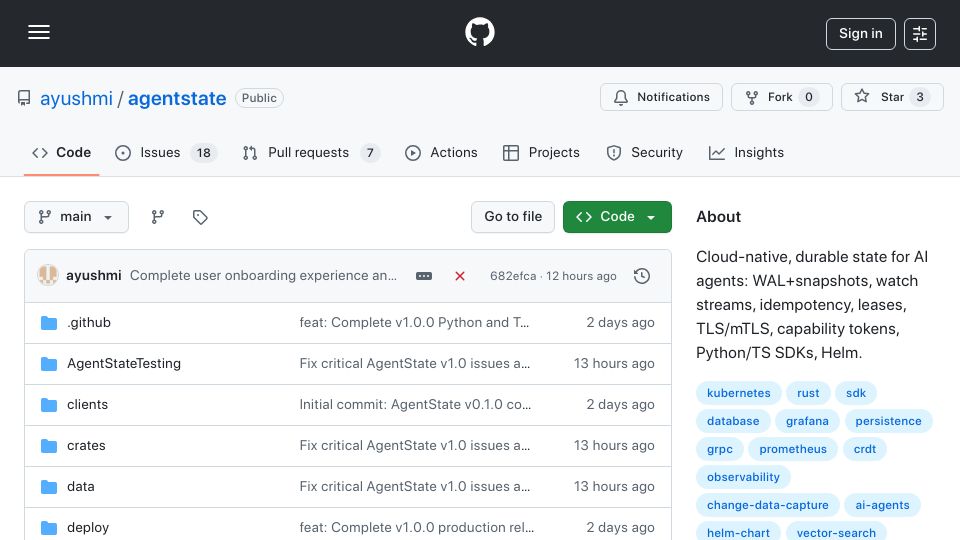The image size is (960, 540).
Task: Open the main branch dropdown
Action: (77, 217)
